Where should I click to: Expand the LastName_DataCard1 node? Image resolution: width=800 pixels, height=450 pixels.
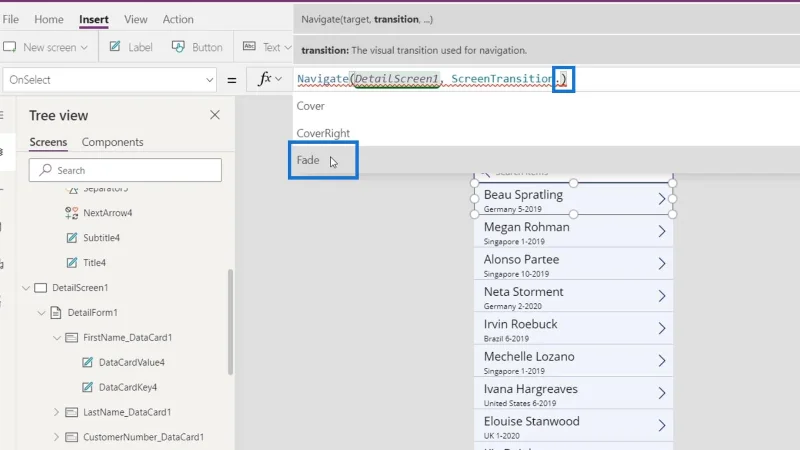pos(57,412)
